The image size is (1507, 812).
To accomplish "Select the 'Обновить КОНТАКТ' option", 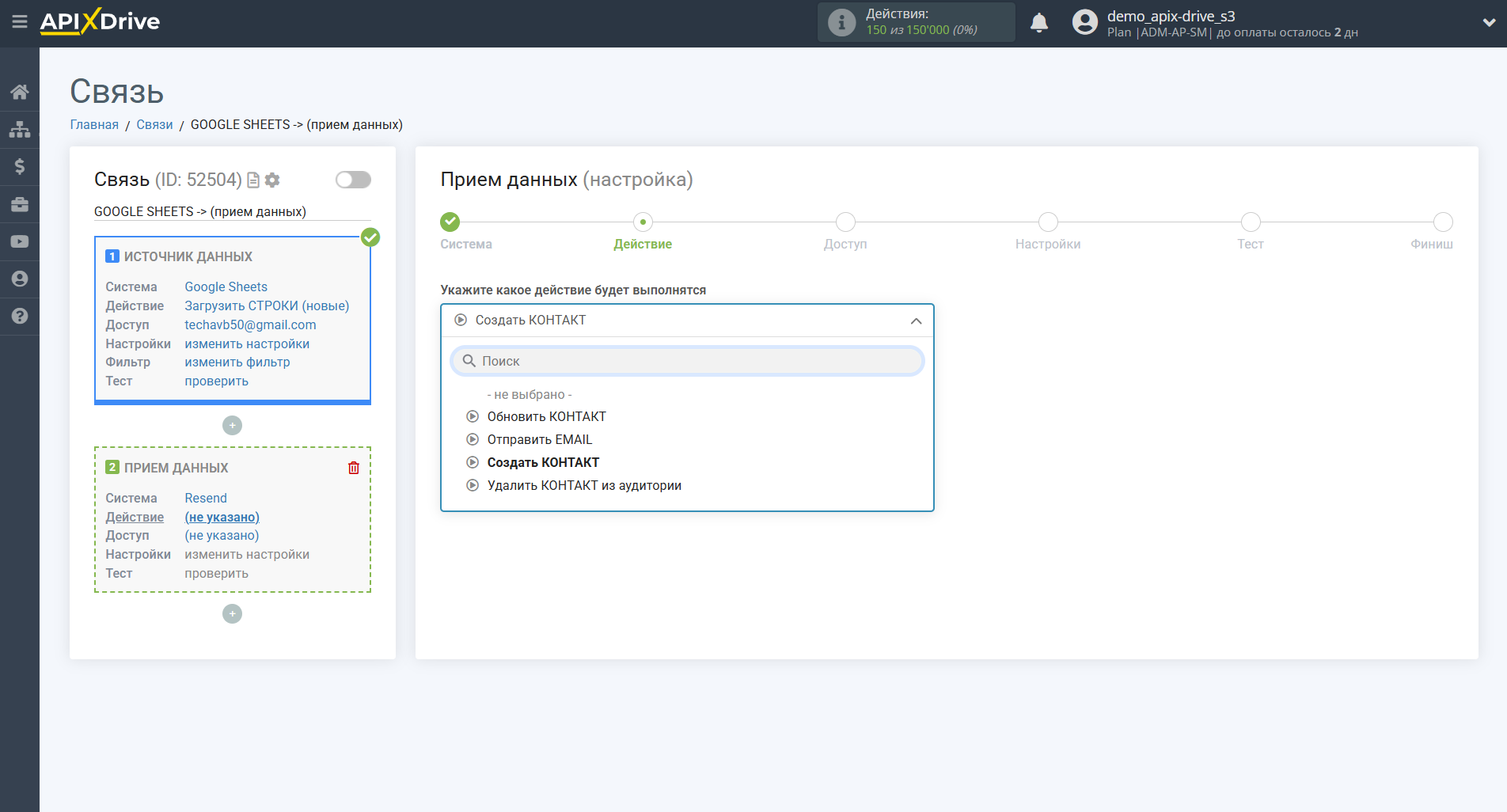I will [x=546, y=416].
